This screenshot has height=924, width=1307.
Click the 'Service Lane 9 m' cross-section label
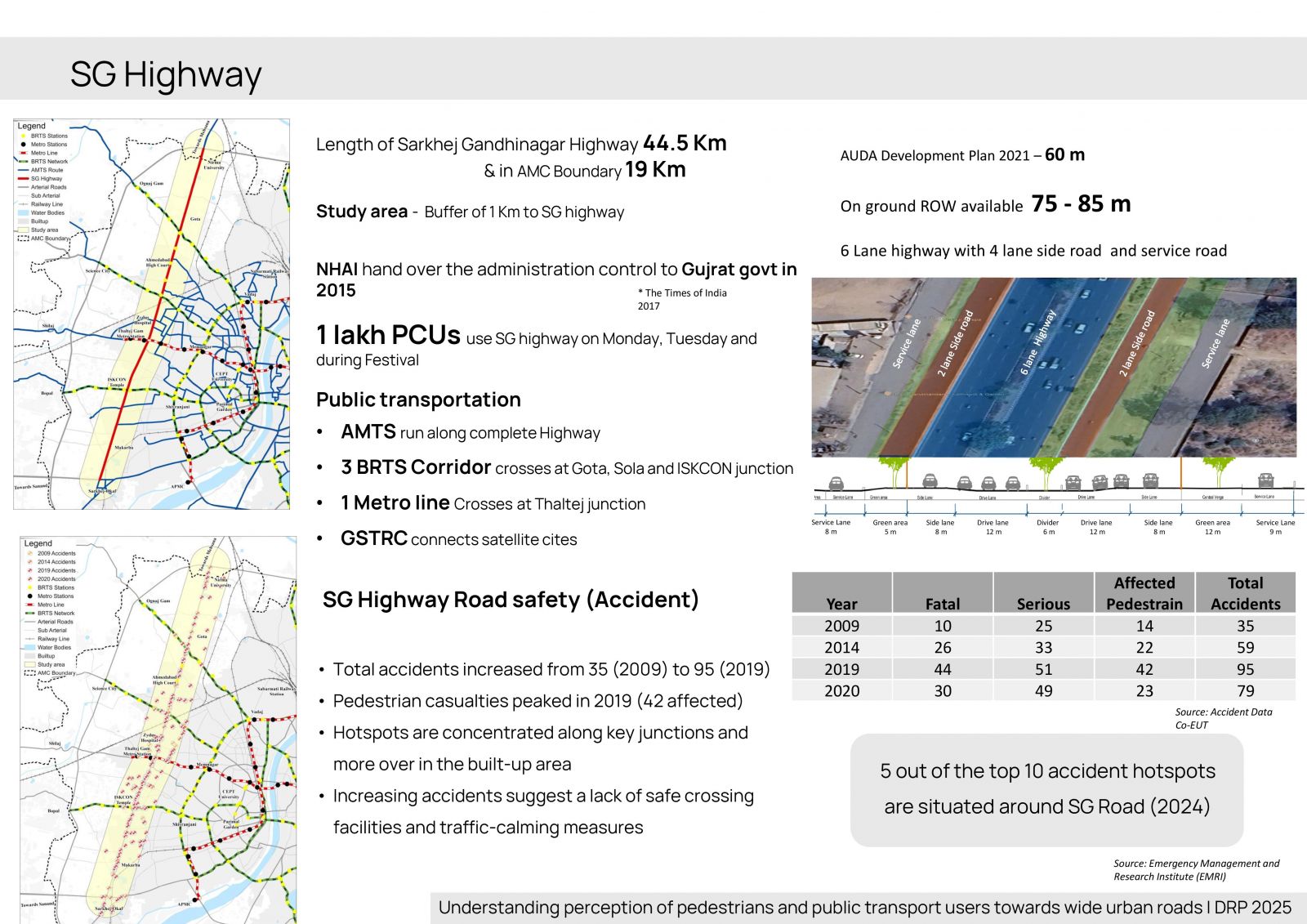(1275, 527)
